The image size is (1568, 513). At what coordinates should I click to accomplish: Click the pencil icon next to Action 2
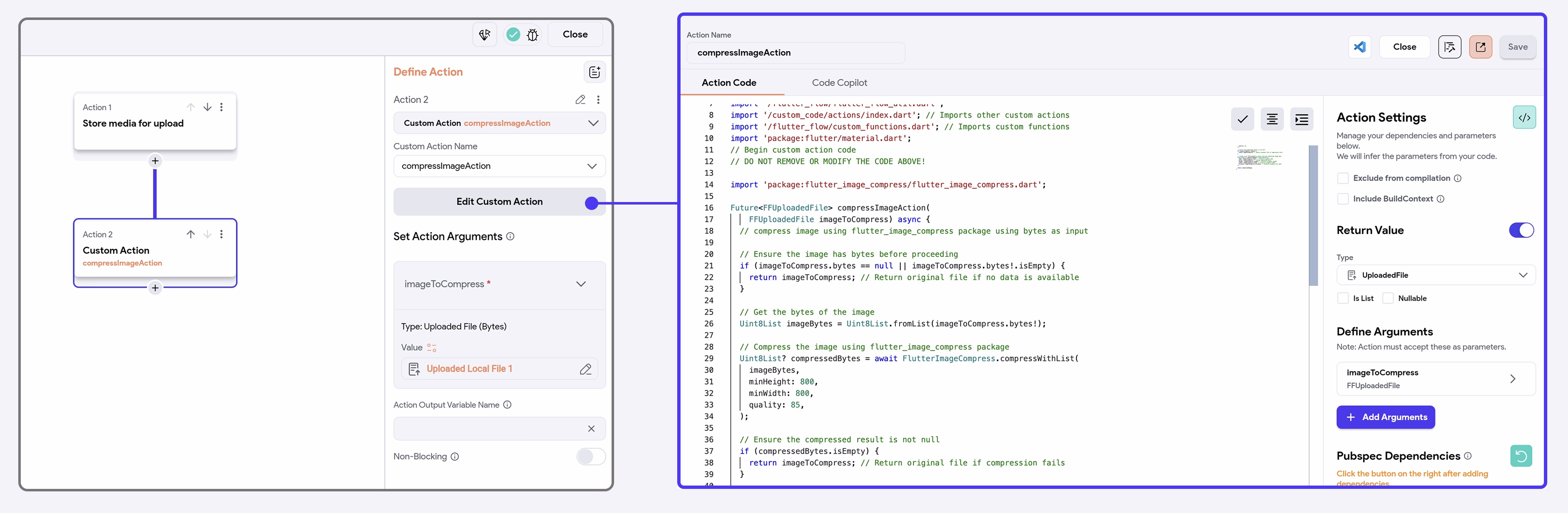click(x=580, y=99)
